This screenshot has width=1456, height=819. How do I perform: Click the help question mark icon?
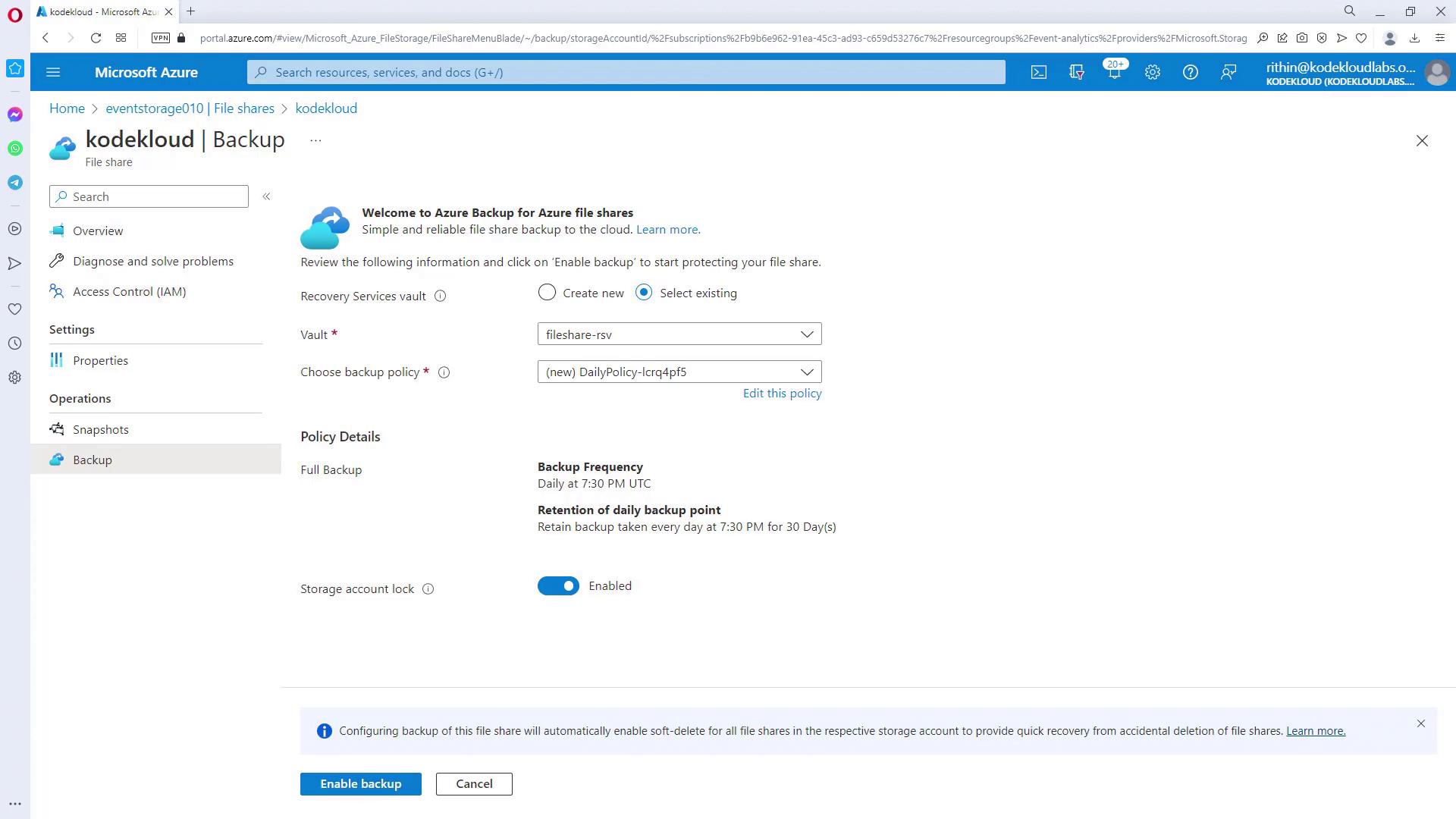click(x=1190, y=72)
